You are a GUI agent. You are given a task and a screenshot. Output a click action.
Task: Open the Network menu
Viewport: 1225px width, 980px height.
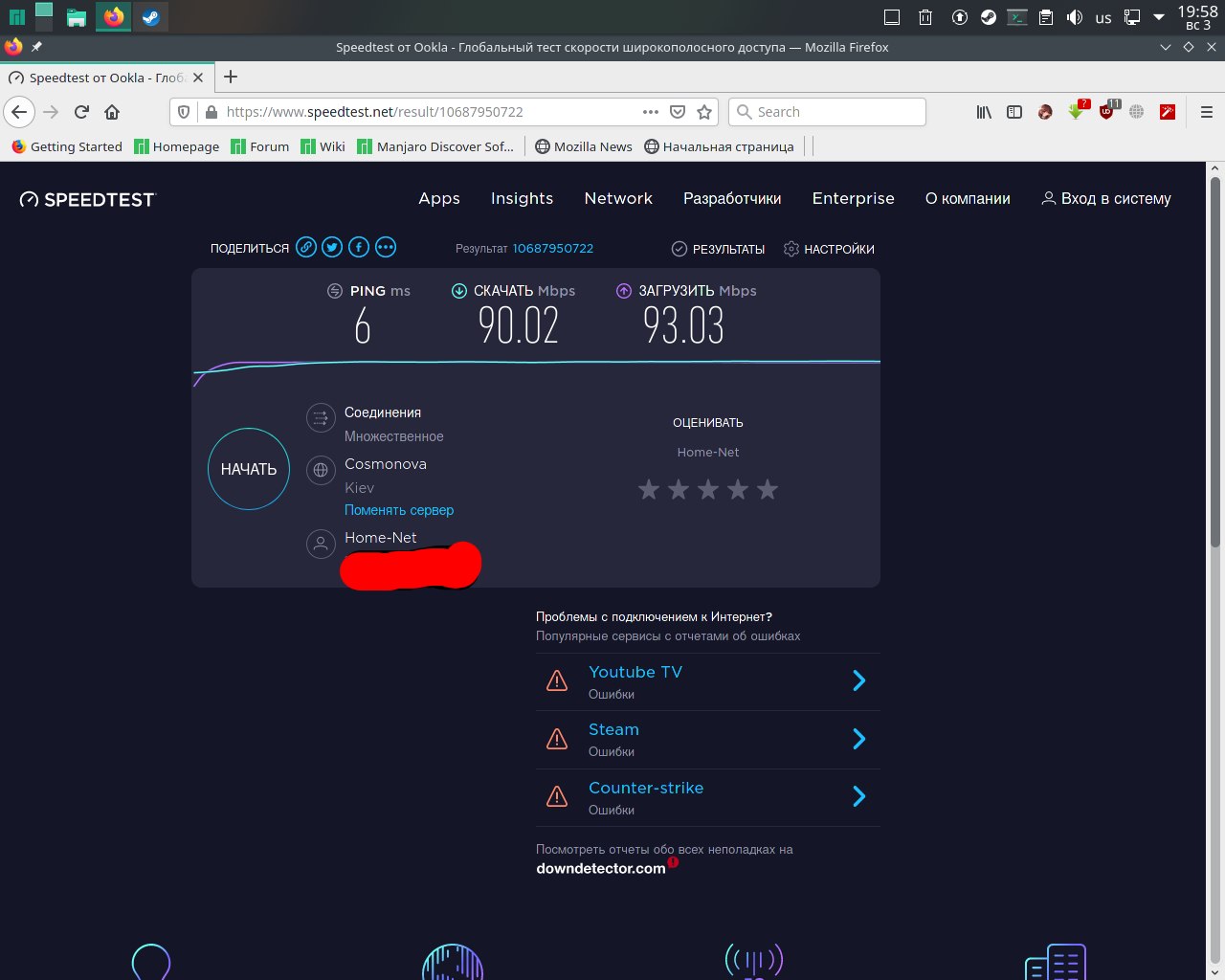[x=618, y=198]
